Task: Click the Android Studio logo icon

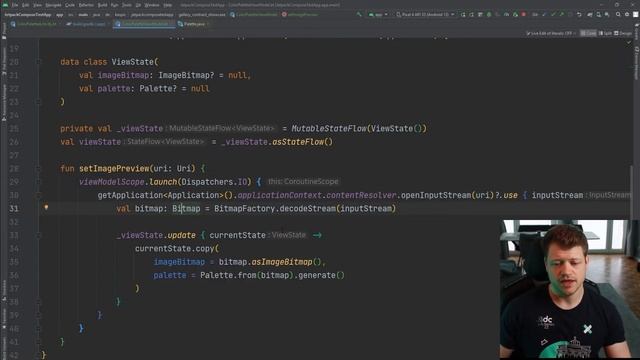Action: click(5, 5)
